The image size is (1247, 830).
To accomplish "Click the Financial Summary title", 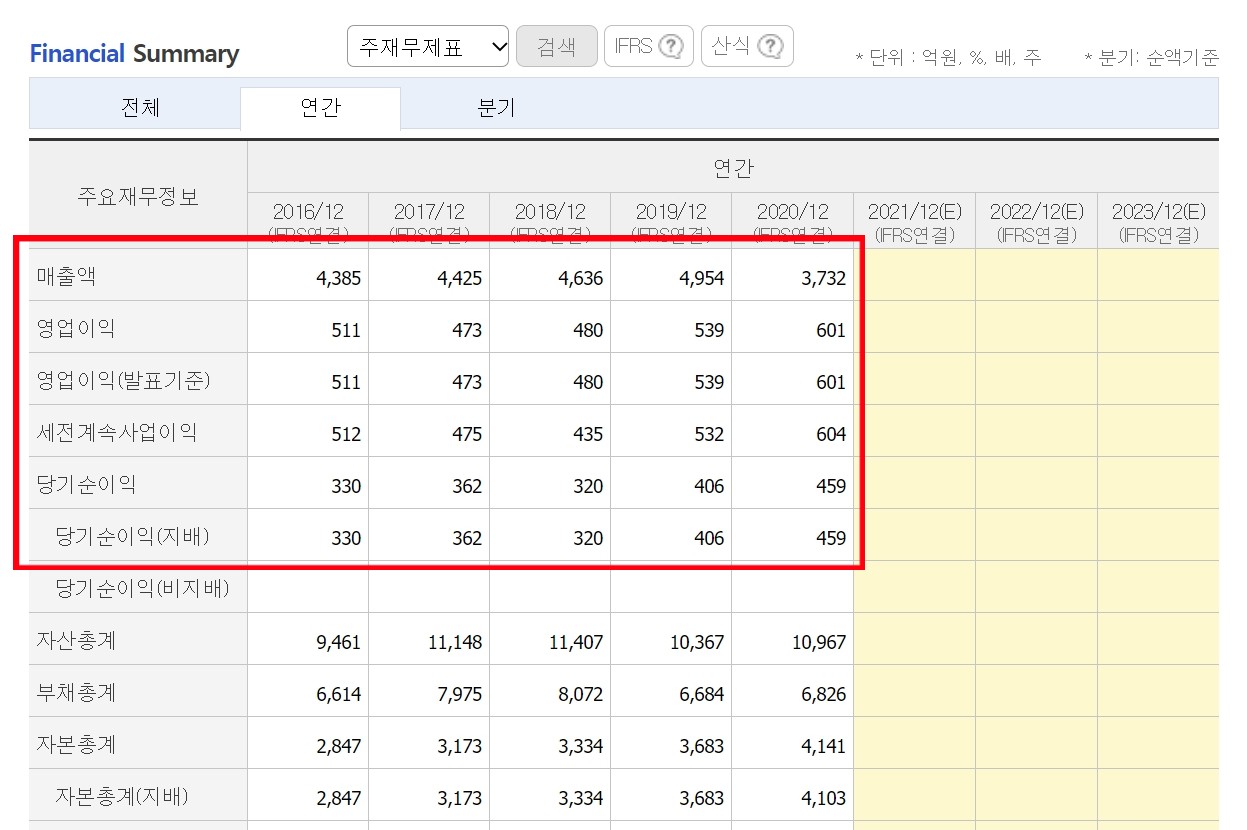I will pyautogui.click(x=134, y=54).
